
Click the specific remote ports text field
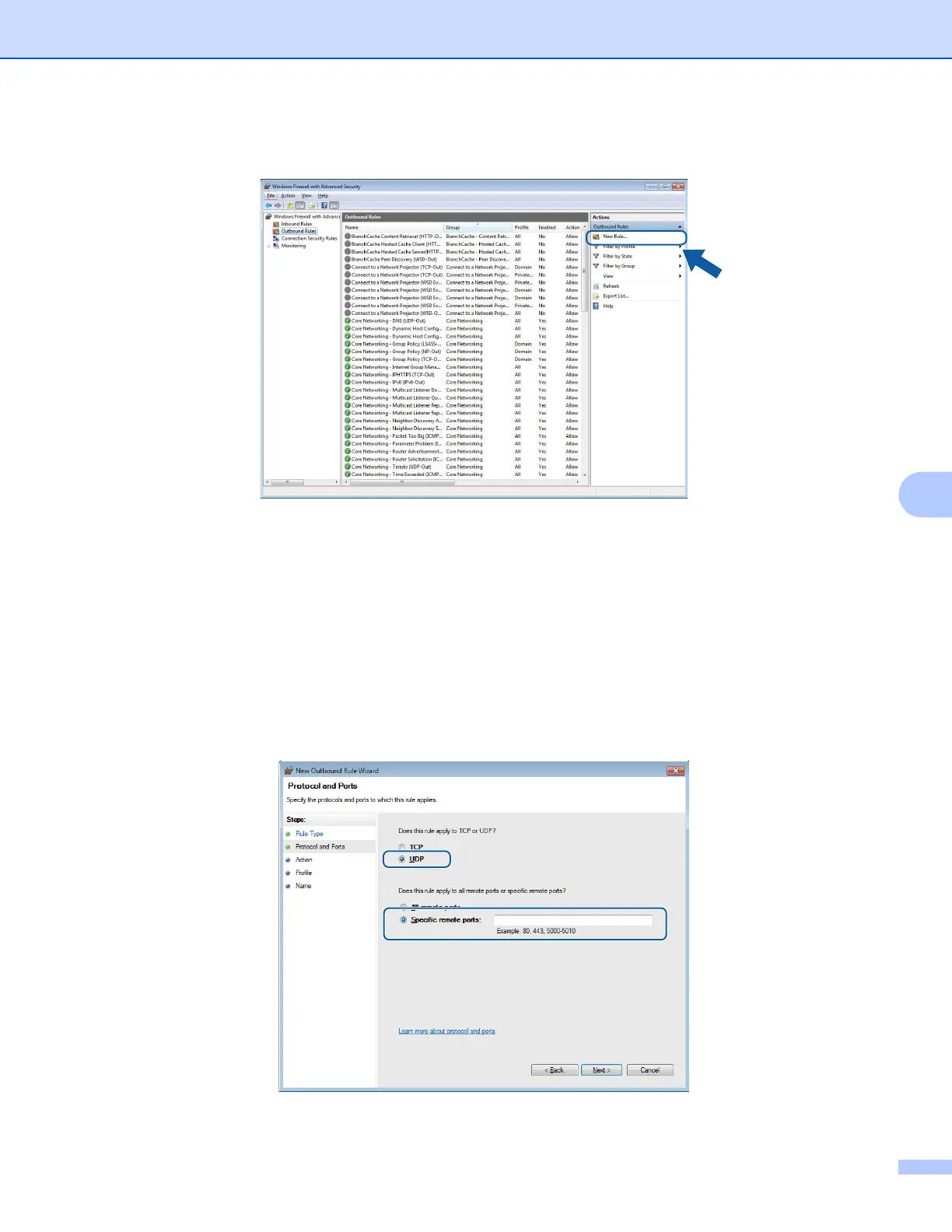(x=573, y=920)
